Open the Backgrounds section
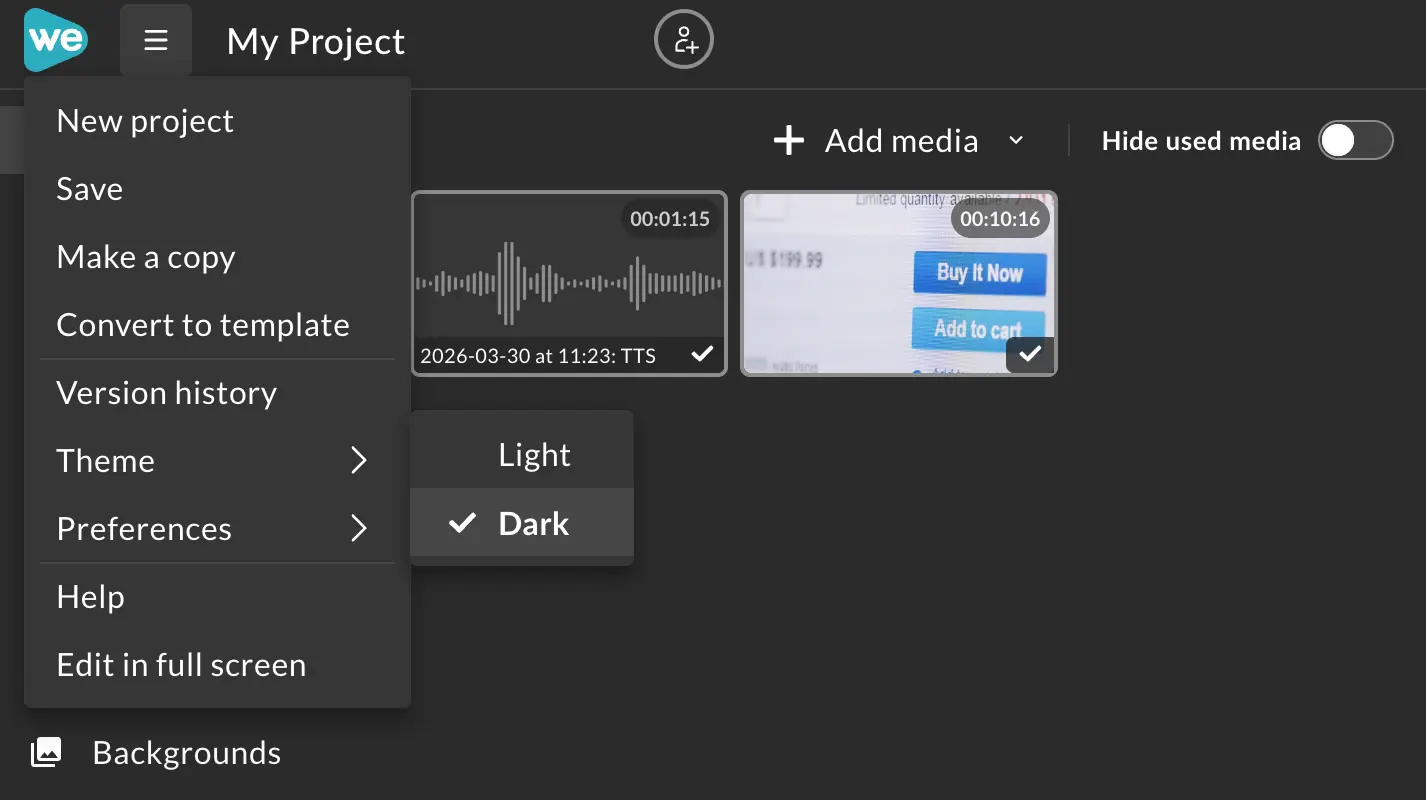1426x800 pixels. click(x=155, y=753)
